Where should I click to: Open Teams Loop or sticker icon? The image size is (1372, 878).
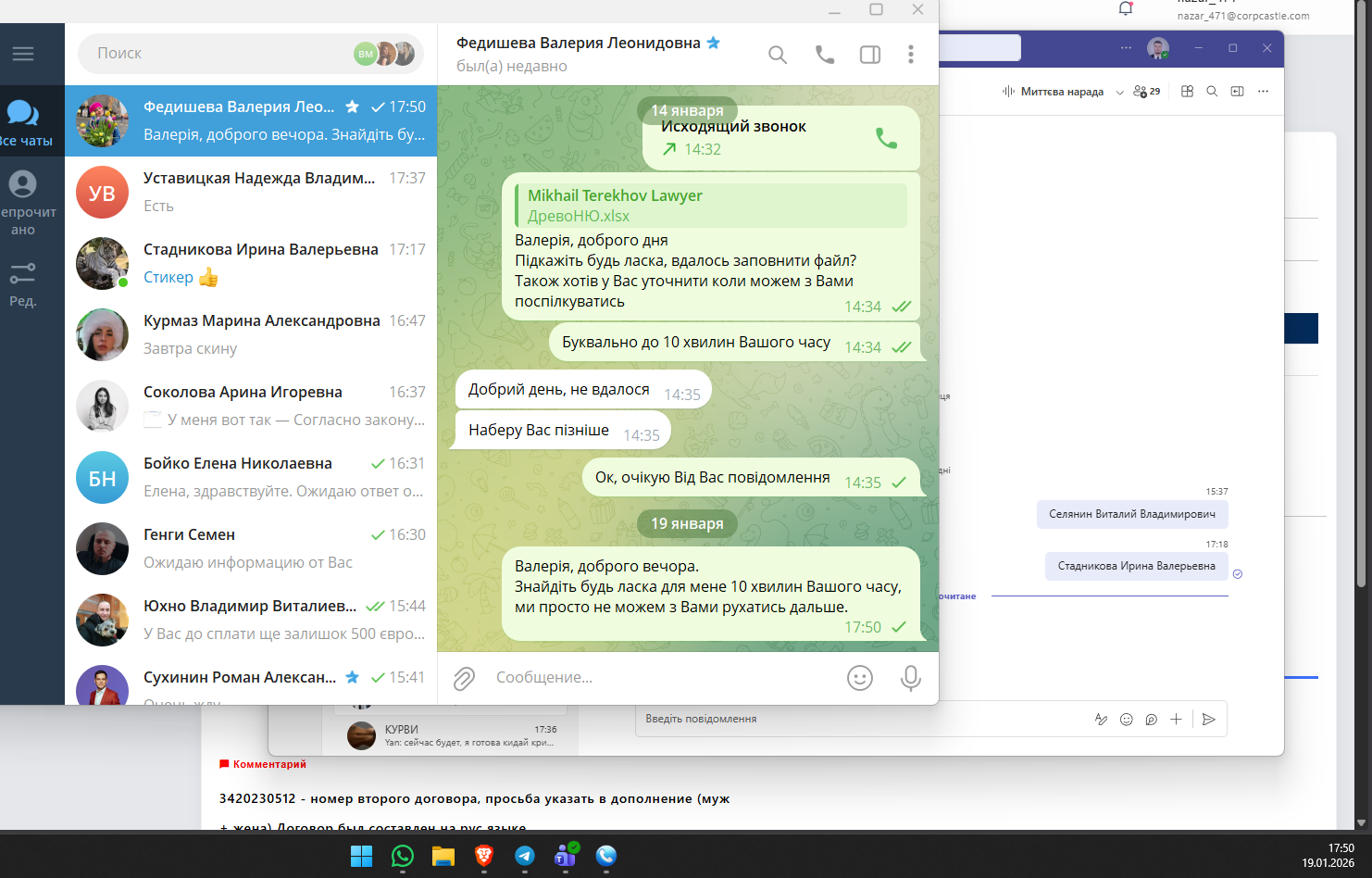(x=1151, y=720)
